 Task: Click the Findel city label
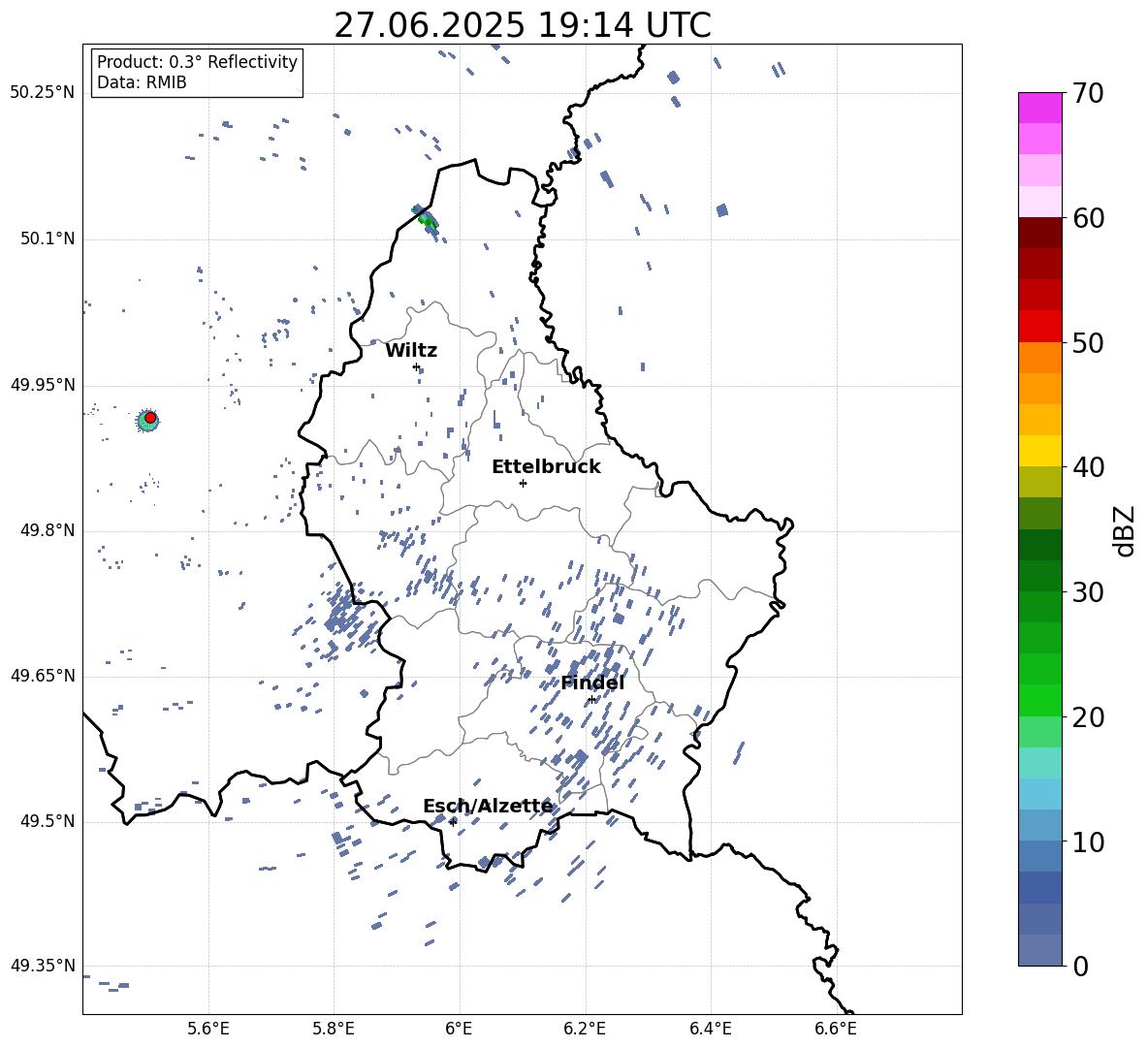click(x=592, y=683)
